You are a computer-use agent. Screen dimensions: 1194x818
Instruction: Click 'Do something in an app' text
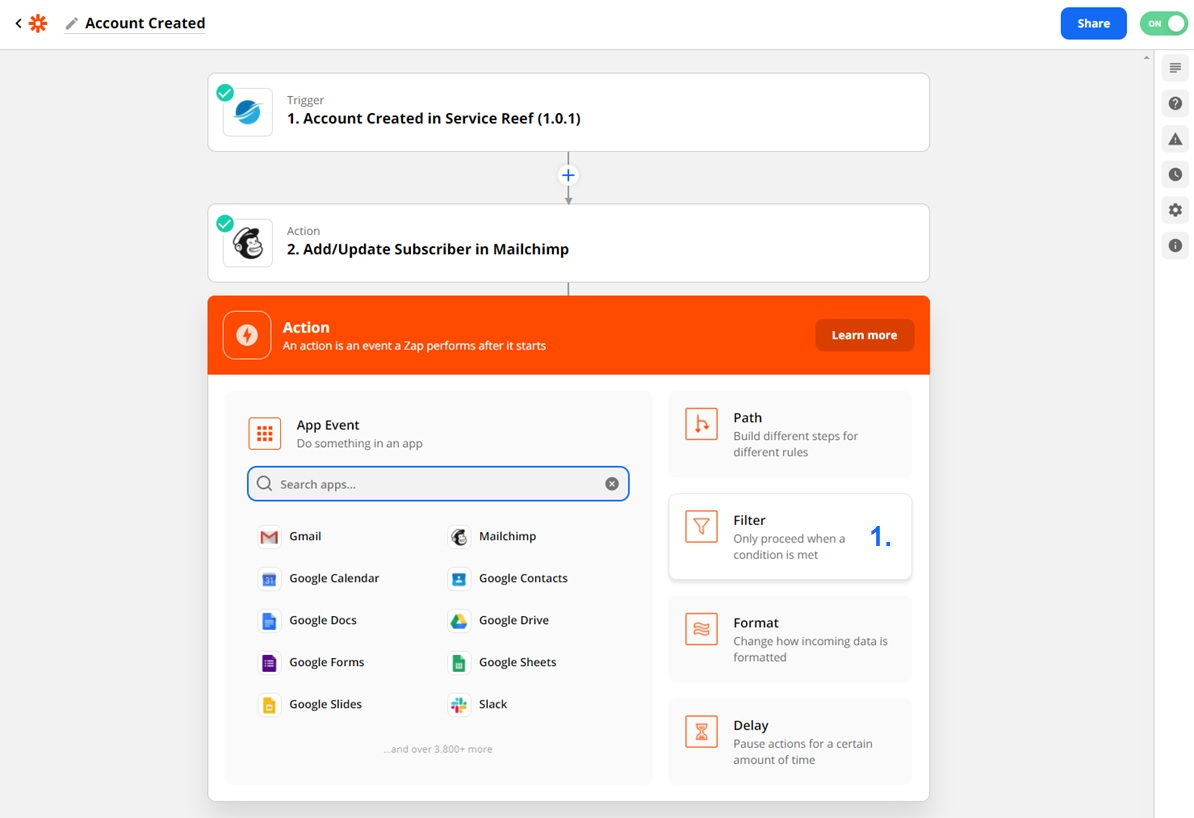click(x=359, y=443)
